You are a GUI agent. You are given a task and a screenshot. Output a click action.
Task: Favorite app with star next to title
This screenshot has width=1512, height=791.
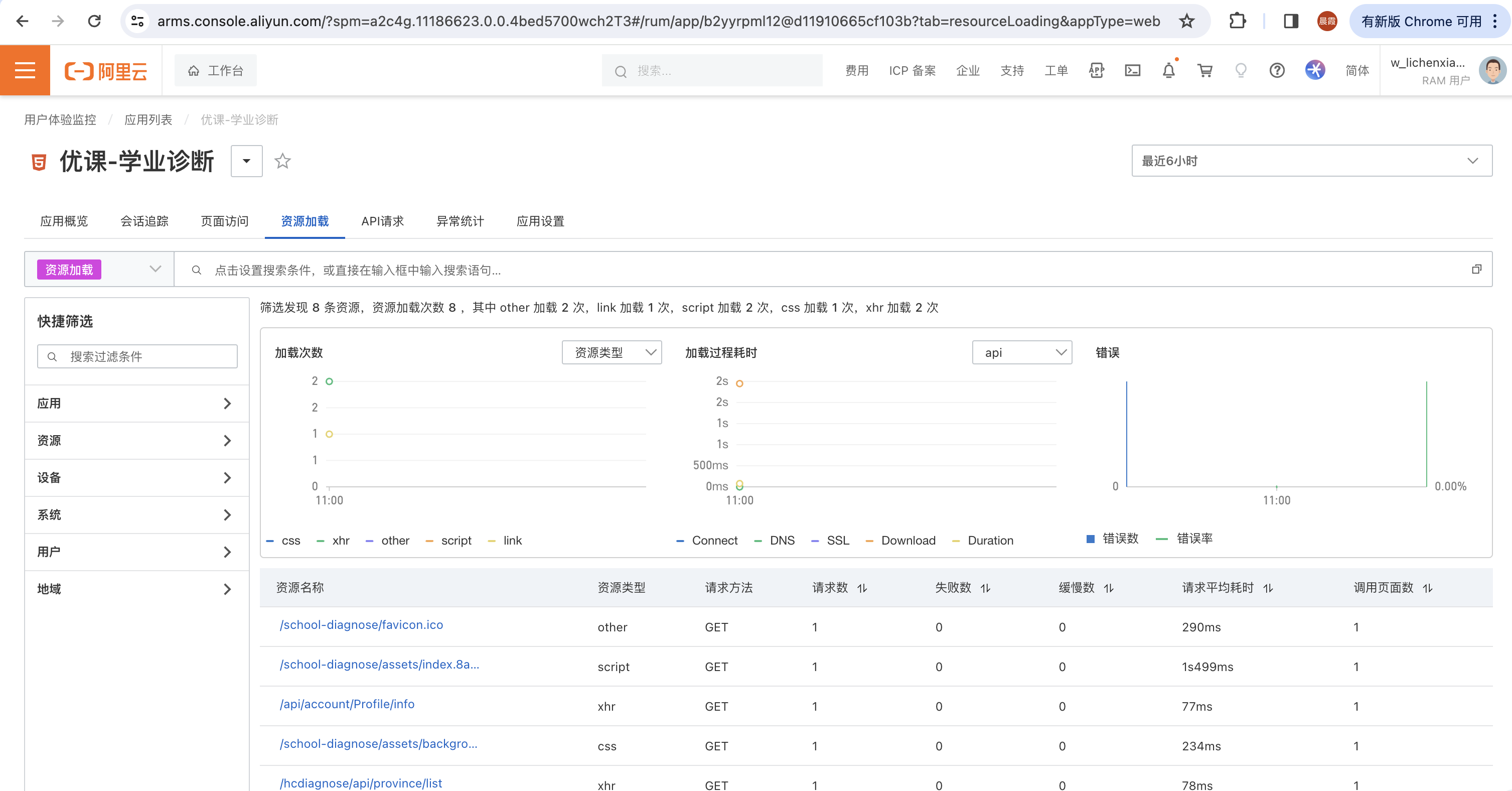pos(282,160)
